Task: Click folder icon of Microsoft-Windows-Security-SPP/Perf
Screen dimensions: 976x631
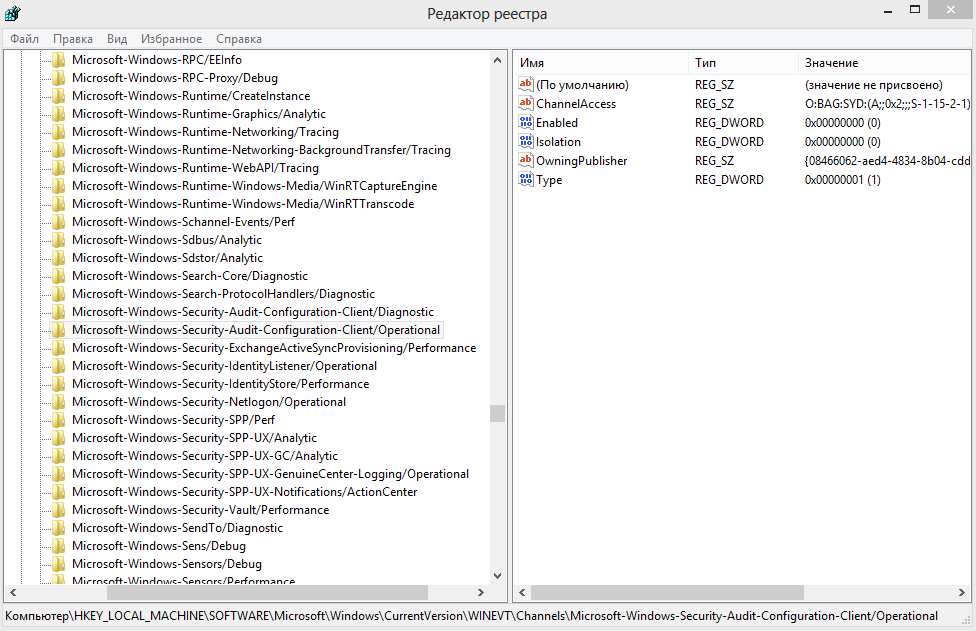Action: [59, 420]
